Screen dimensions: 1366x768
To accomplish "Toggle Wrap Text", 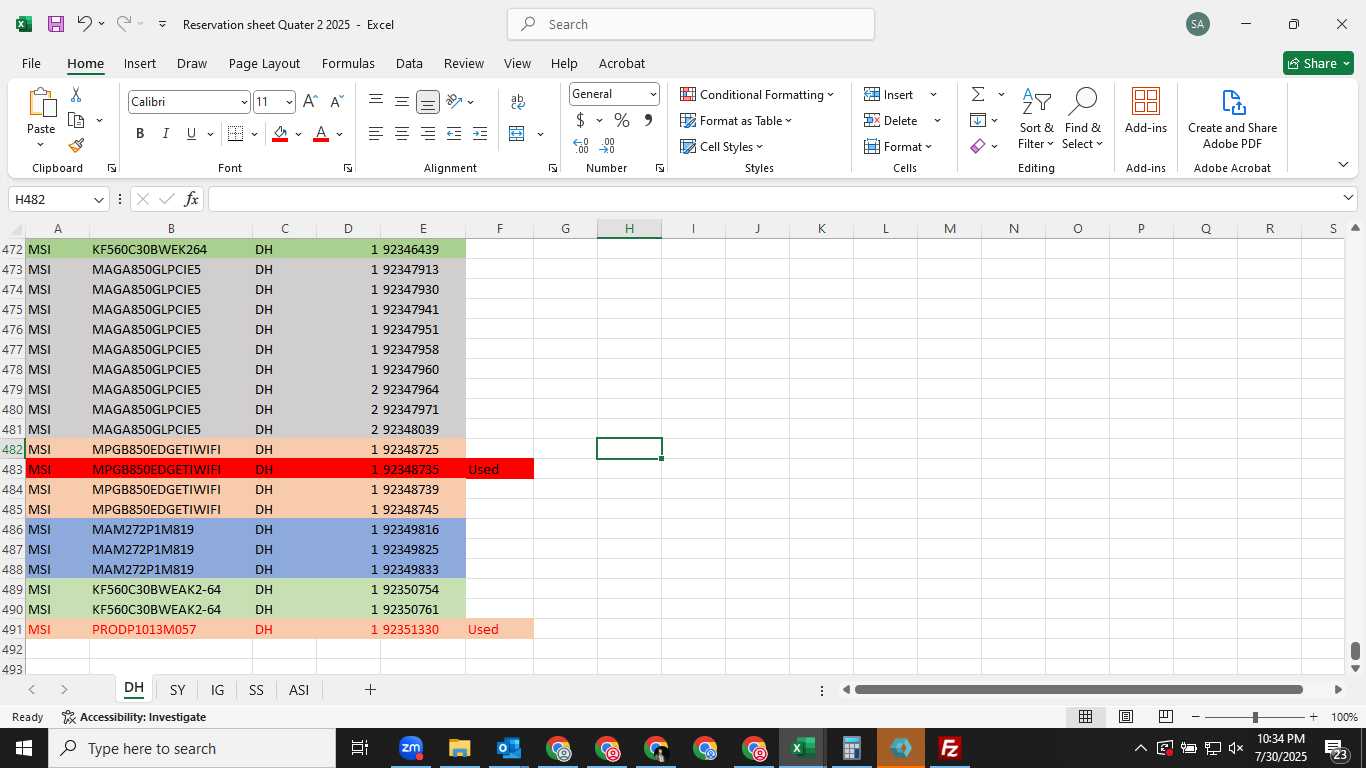I will coord(517,102).
